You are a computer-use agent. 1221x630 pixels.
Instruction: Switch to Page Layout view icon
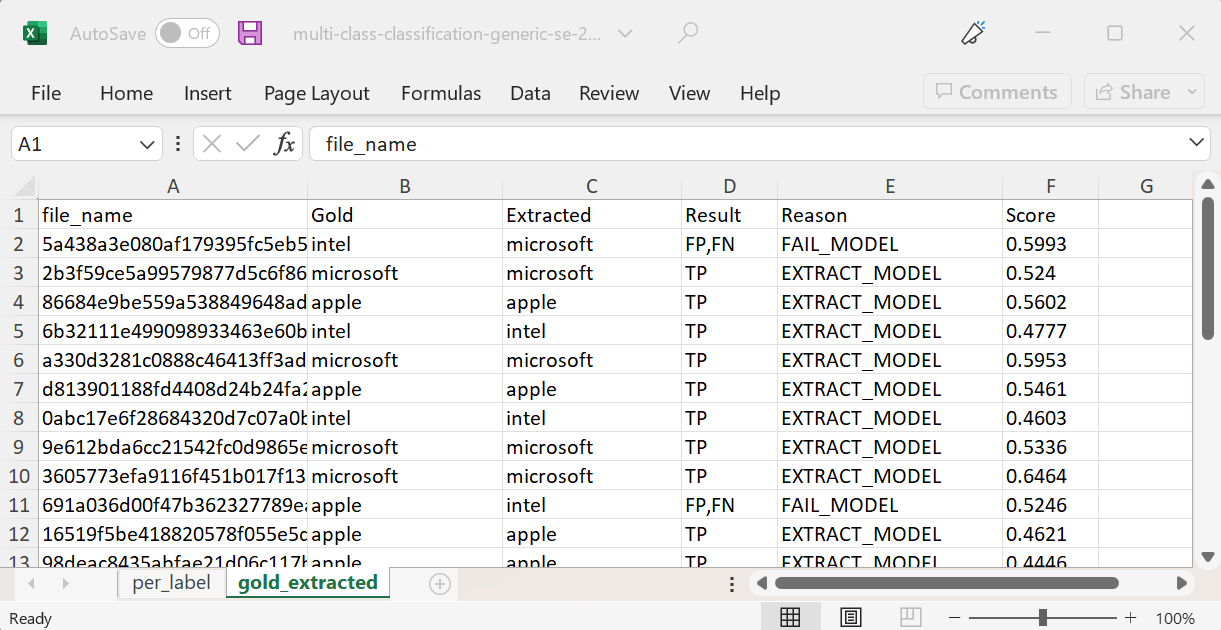[x=851, y=618]
